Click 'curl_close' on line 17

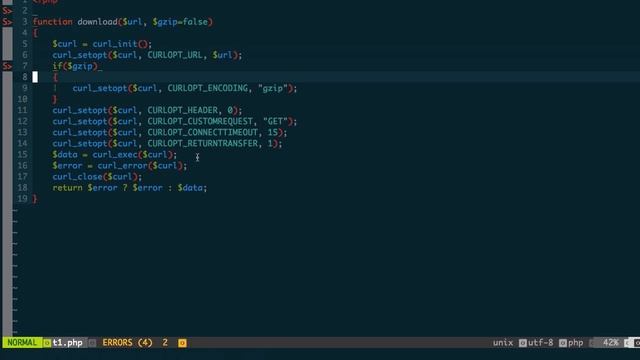78,176
